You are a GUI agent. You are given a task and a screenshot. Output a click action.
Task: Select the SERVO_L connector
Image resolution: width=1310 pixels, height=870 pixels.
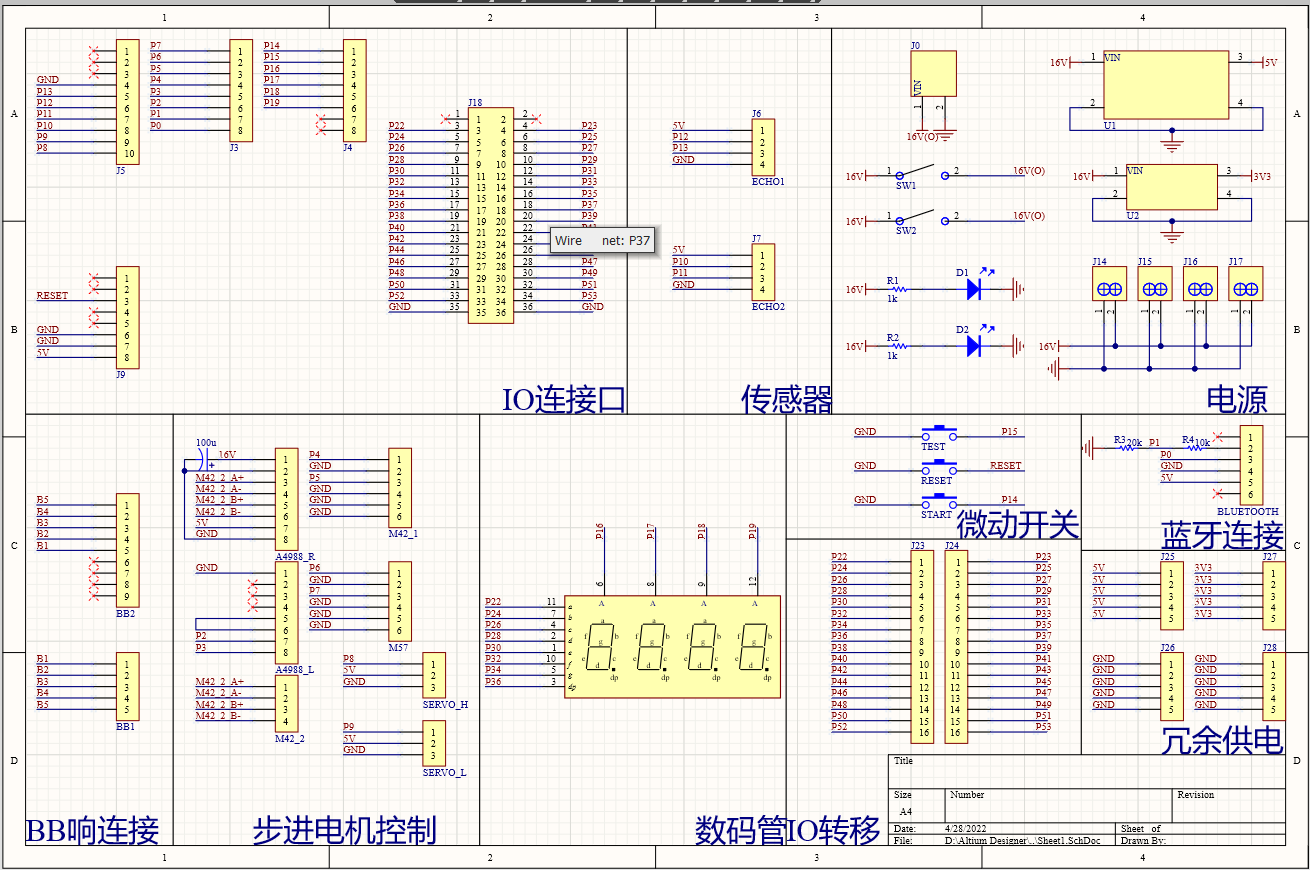[434, 744]
